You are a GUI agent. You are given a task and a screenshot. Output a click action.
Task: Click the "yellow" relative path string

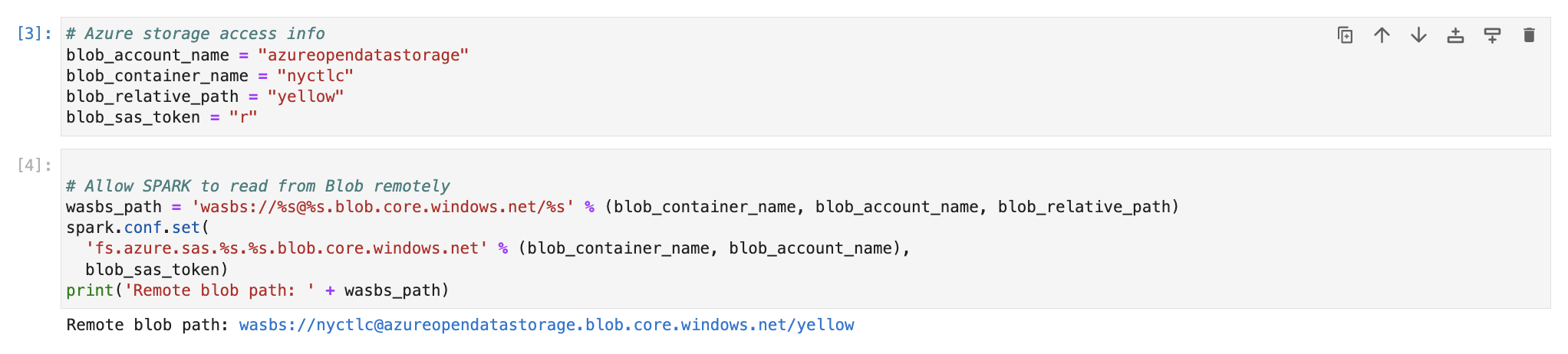tap(305, 97)
